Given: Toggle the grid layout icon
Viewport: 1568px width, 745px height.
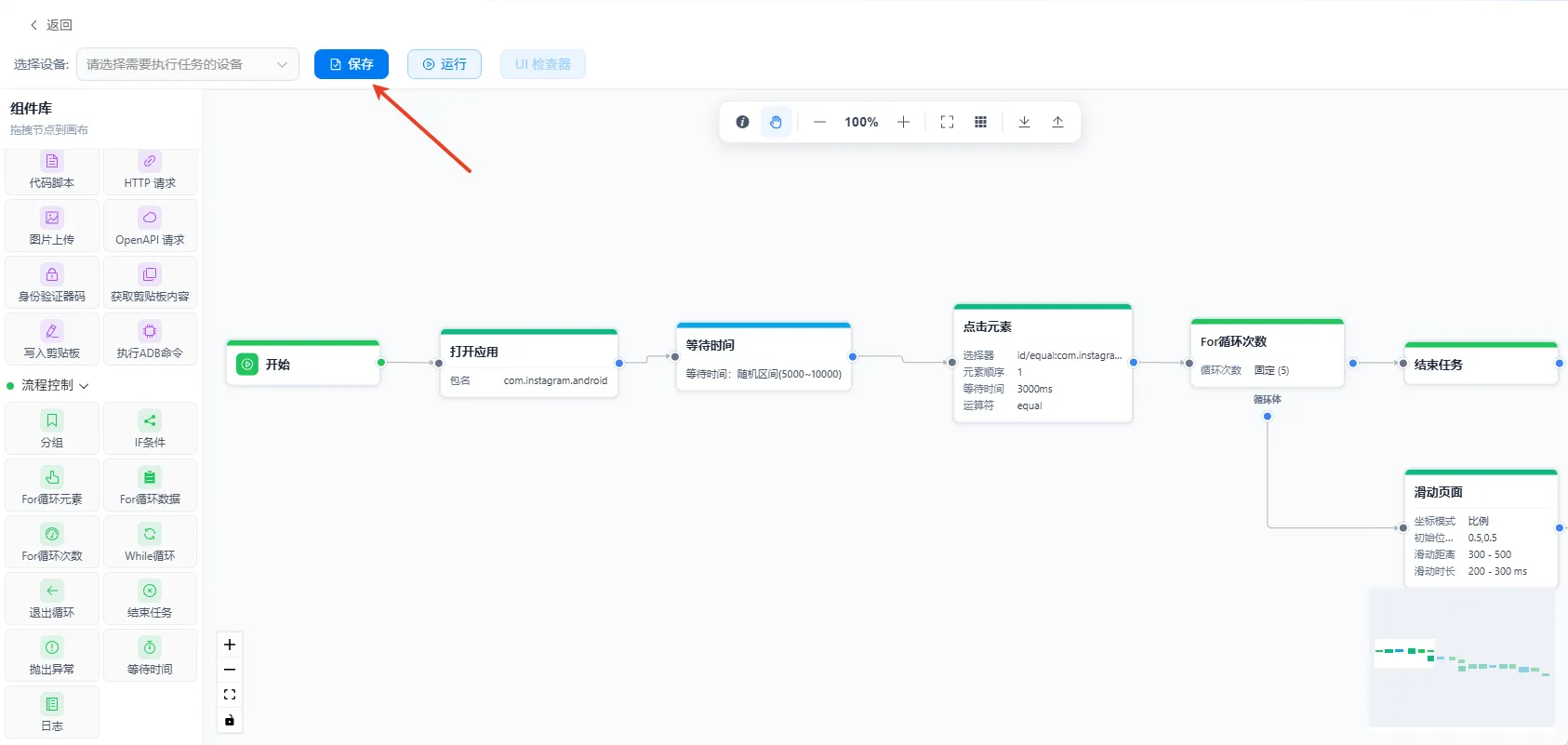Looking at the screenshot, I should 980,122.
